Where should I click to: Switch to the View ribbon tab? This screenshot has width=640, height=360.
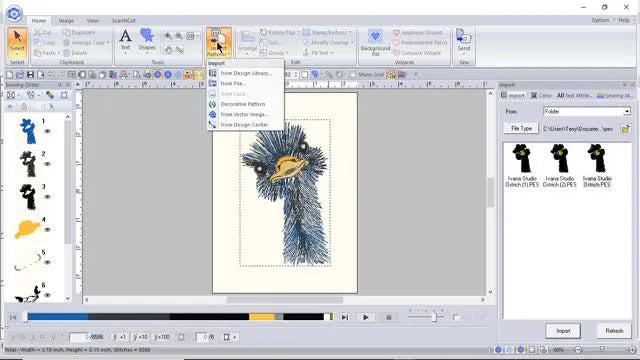coord(93,20)
